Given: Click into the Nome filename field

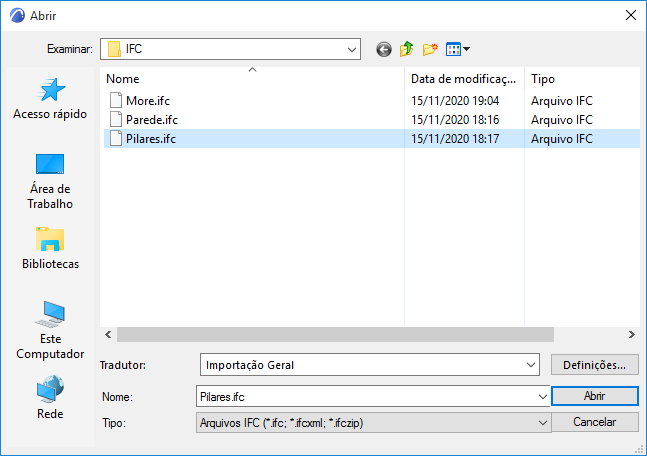Looking at the screenshot, I should pos(366,397).
